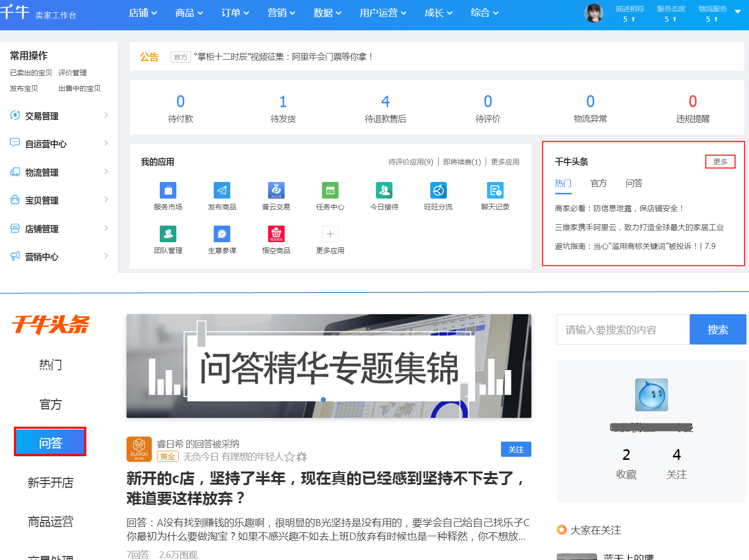749x560 pixels.
Task: Open the 今日接待 app
Action: [384, 190]
